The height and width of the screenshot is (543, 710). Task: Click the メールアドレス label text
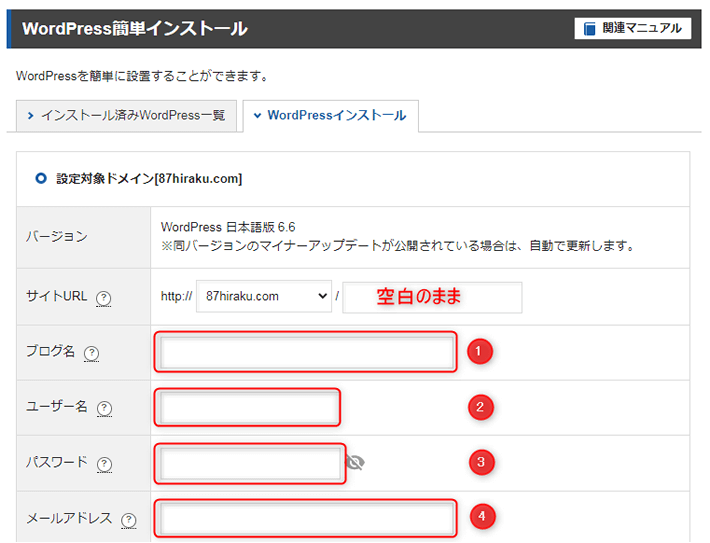pyautogui.click(x=69, y=518)
